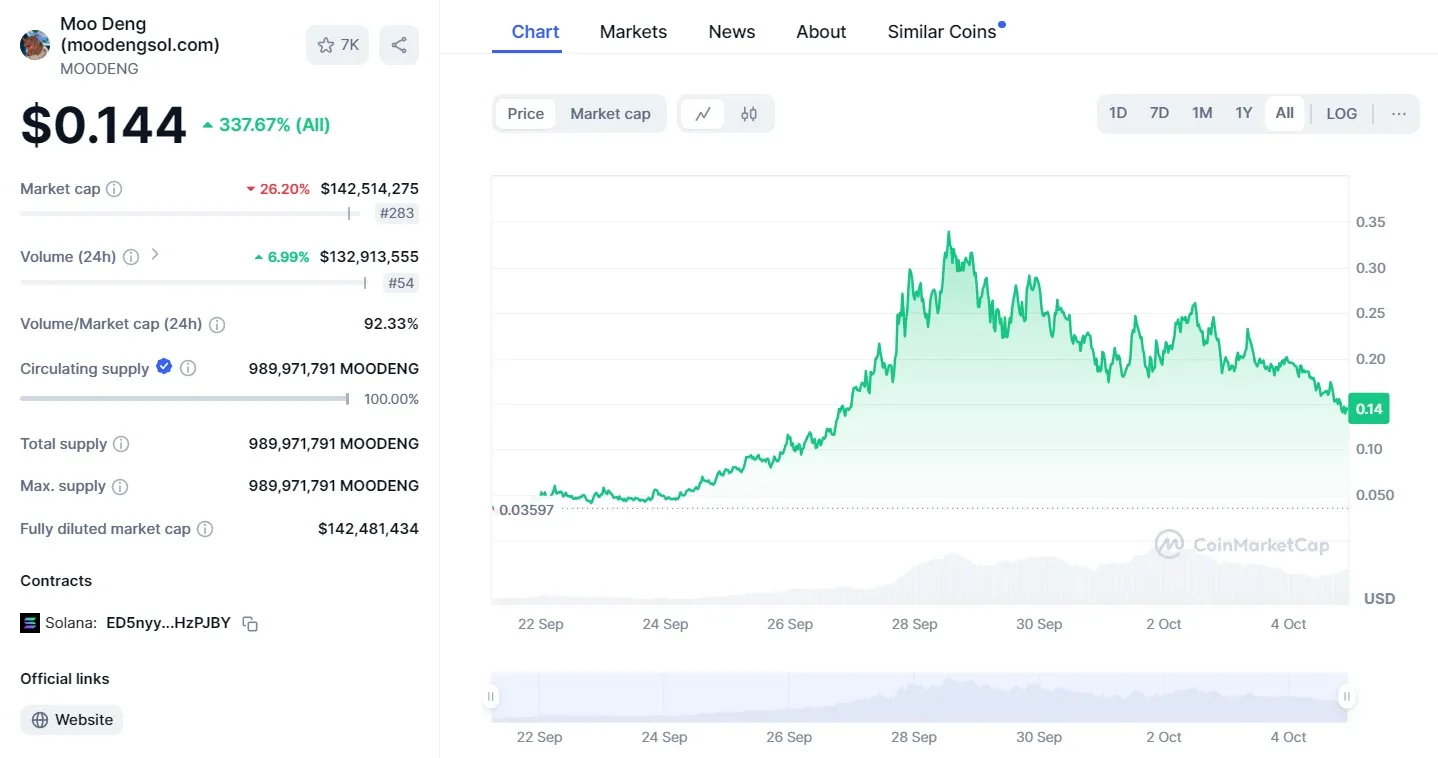Grab the left range slider handle
The image size is (1438, 758).
(x=491, y=697)
